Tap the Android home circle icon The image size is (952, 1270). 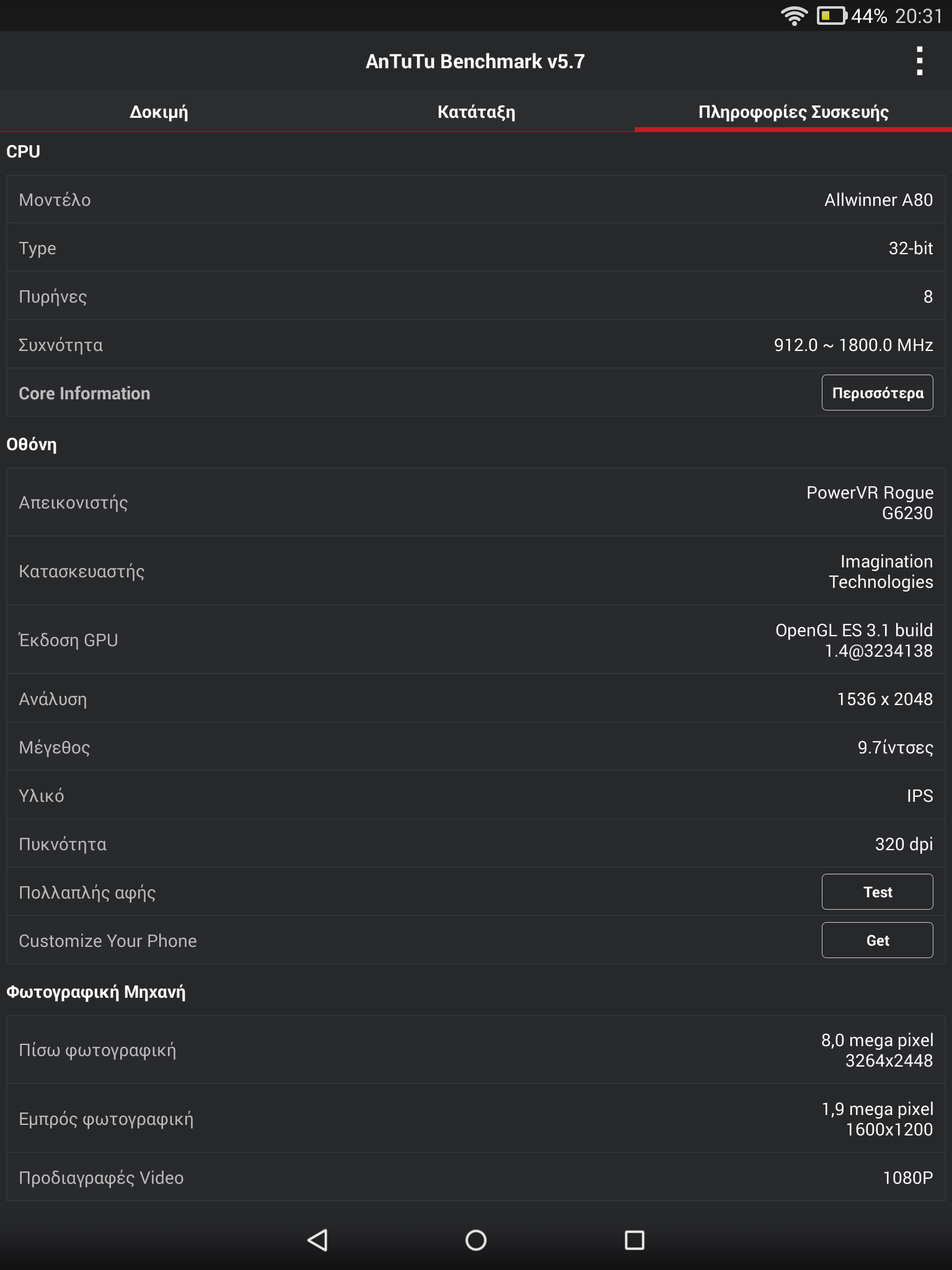coord(475,1240)
